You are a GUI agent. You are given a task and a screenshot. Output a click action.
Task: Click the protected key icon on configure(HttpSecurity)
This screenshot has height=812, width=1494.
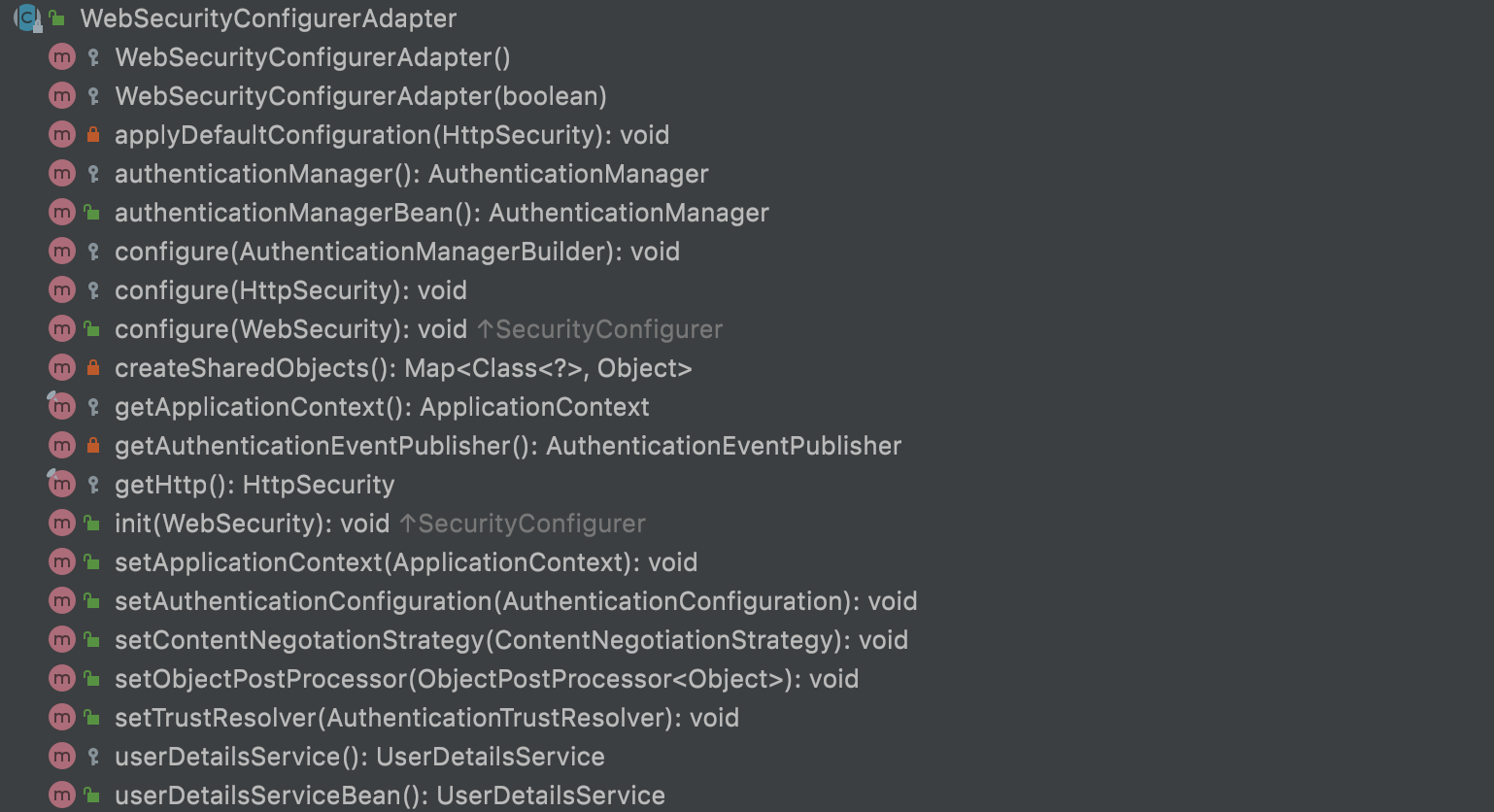click(93, 290)
